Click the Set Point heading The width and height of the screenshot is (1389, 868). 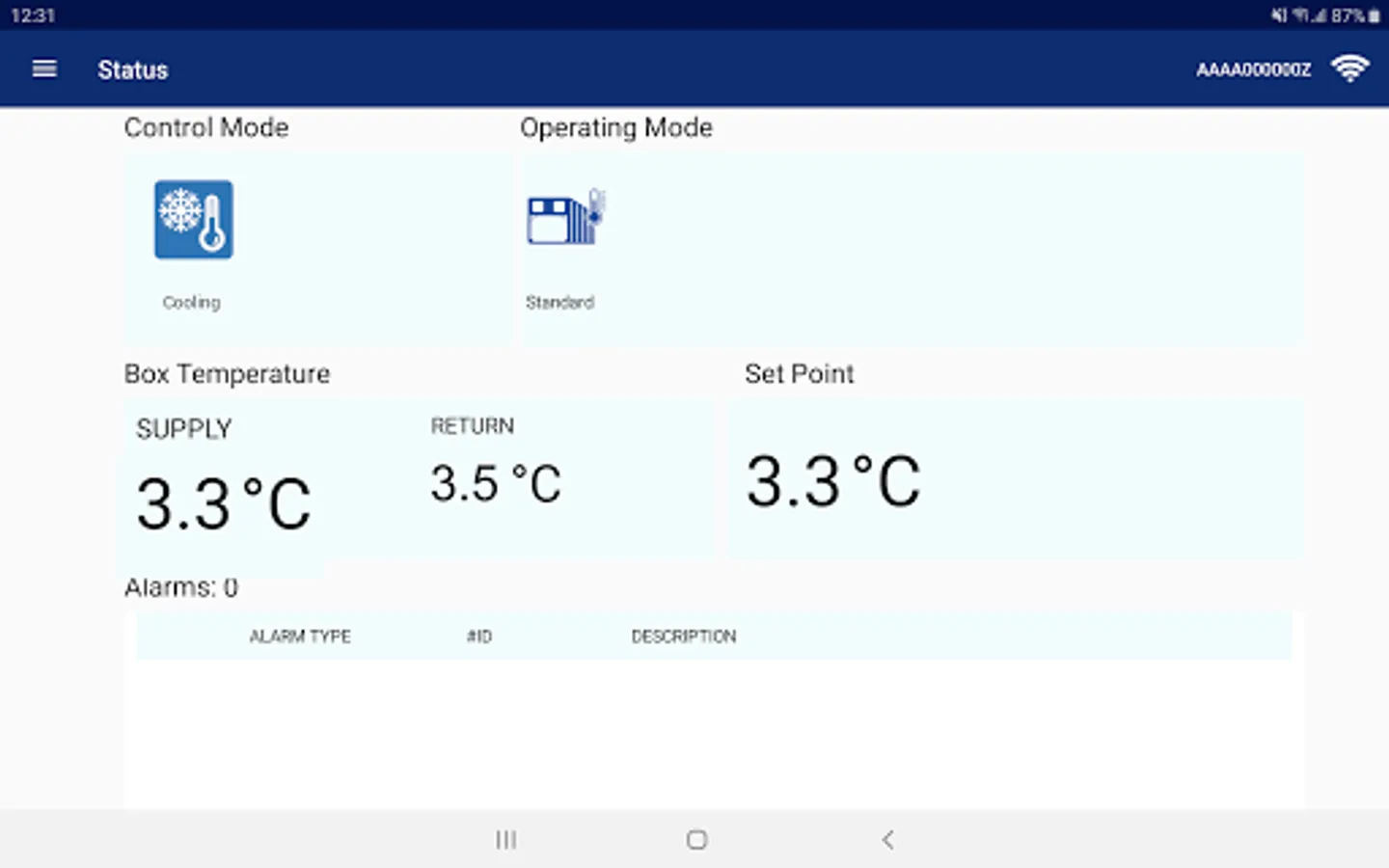[x=800, y=374]
